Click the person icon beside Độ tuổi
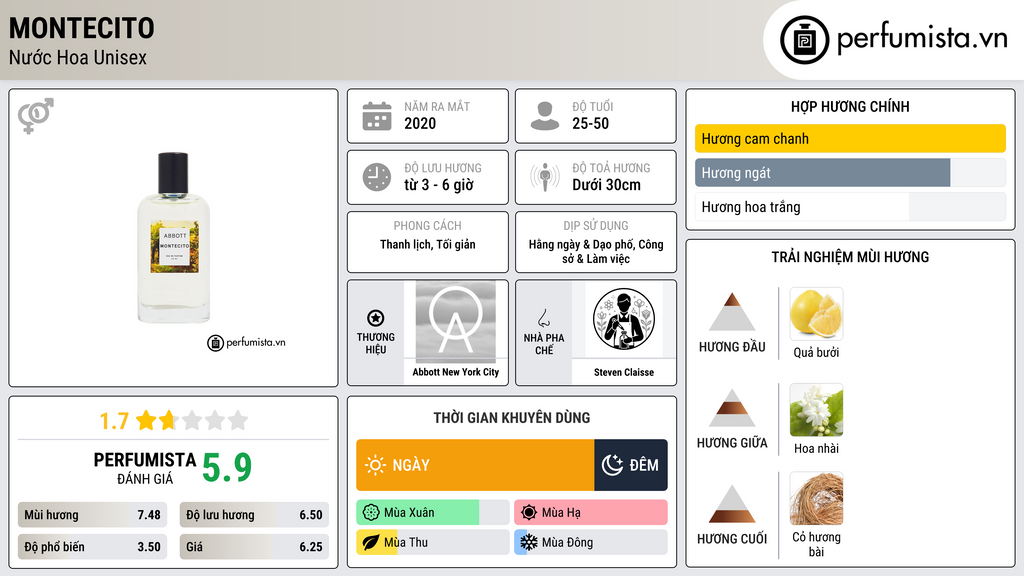The height and width of the screenshot is (576, 1024). pyautogui.click(x=545, y=116)
